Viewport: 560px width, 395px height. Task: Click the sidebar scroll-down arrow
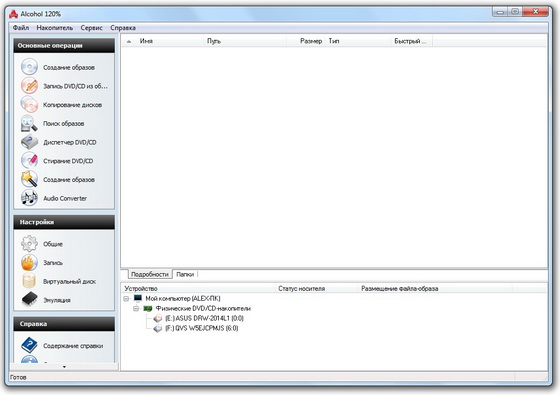click(x=64, y=367)
